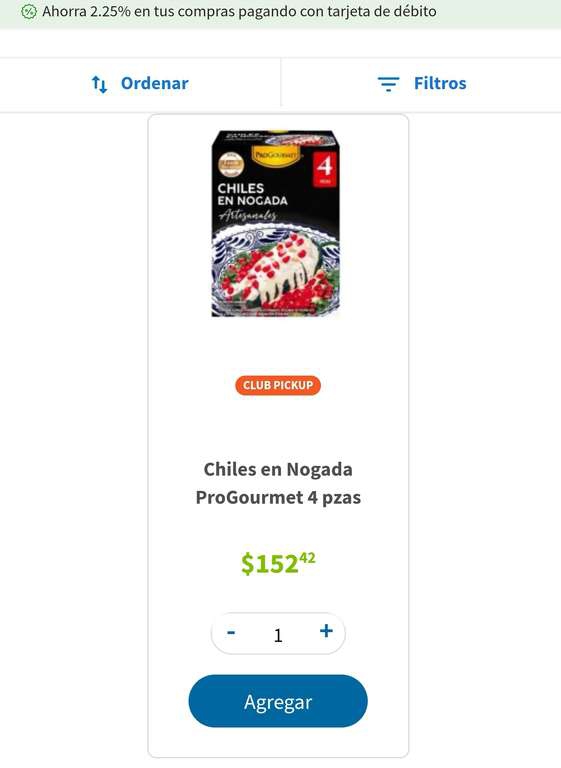This screenshot has height=768, width=561.
Task: Click the red 4 pieces label on box
Action: coord(324,169)
